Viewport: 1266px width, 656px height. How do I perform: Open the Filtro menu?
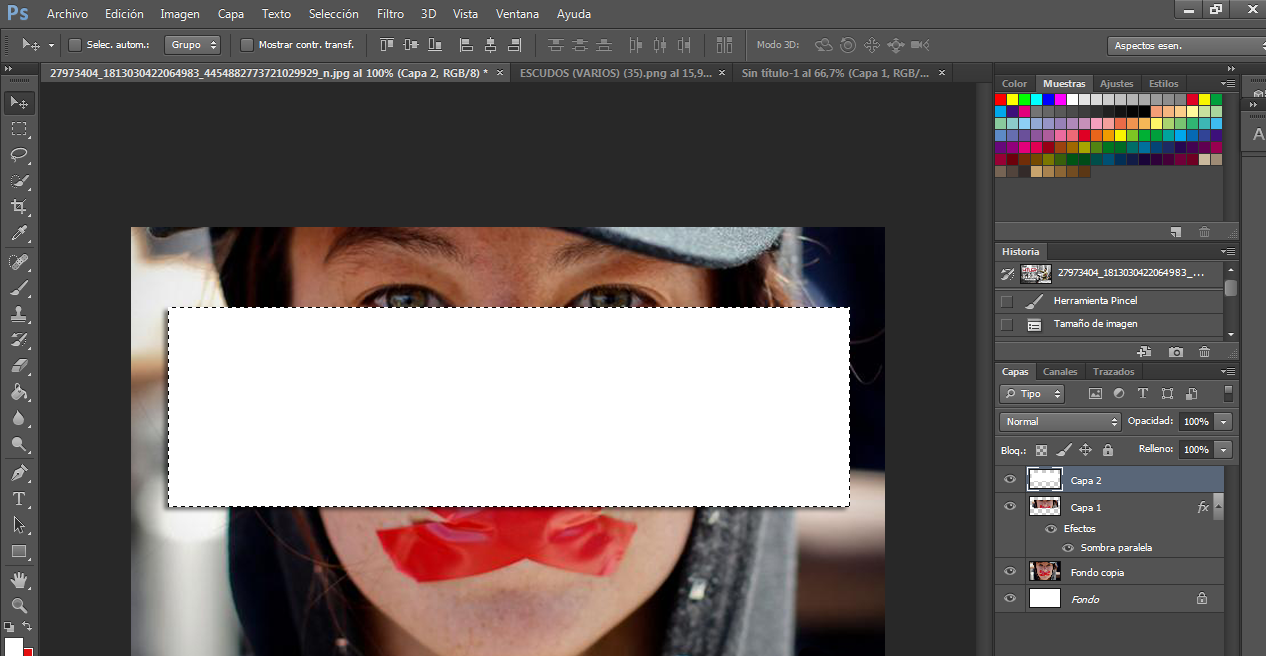point(390,14)
